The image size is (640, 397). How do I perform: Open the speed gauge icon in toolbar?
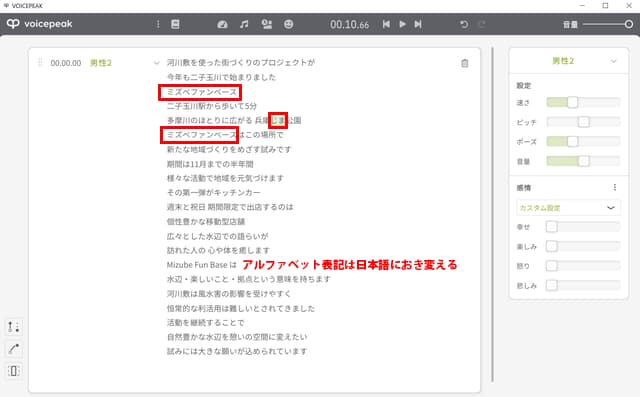(x=222, y=24)
